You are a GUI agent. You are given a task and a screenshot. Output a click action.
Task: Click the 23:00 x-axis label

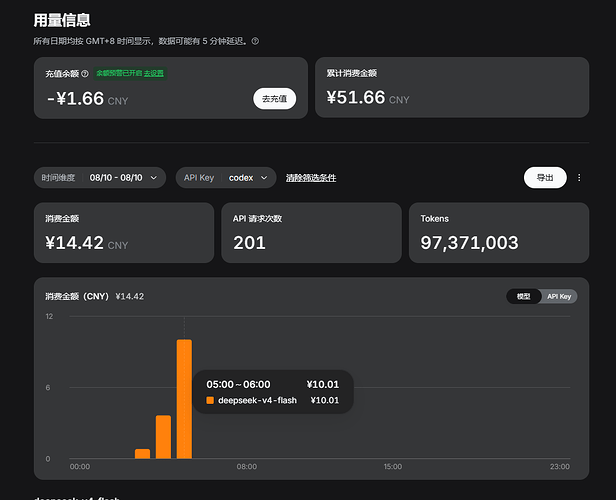[559, 467]
